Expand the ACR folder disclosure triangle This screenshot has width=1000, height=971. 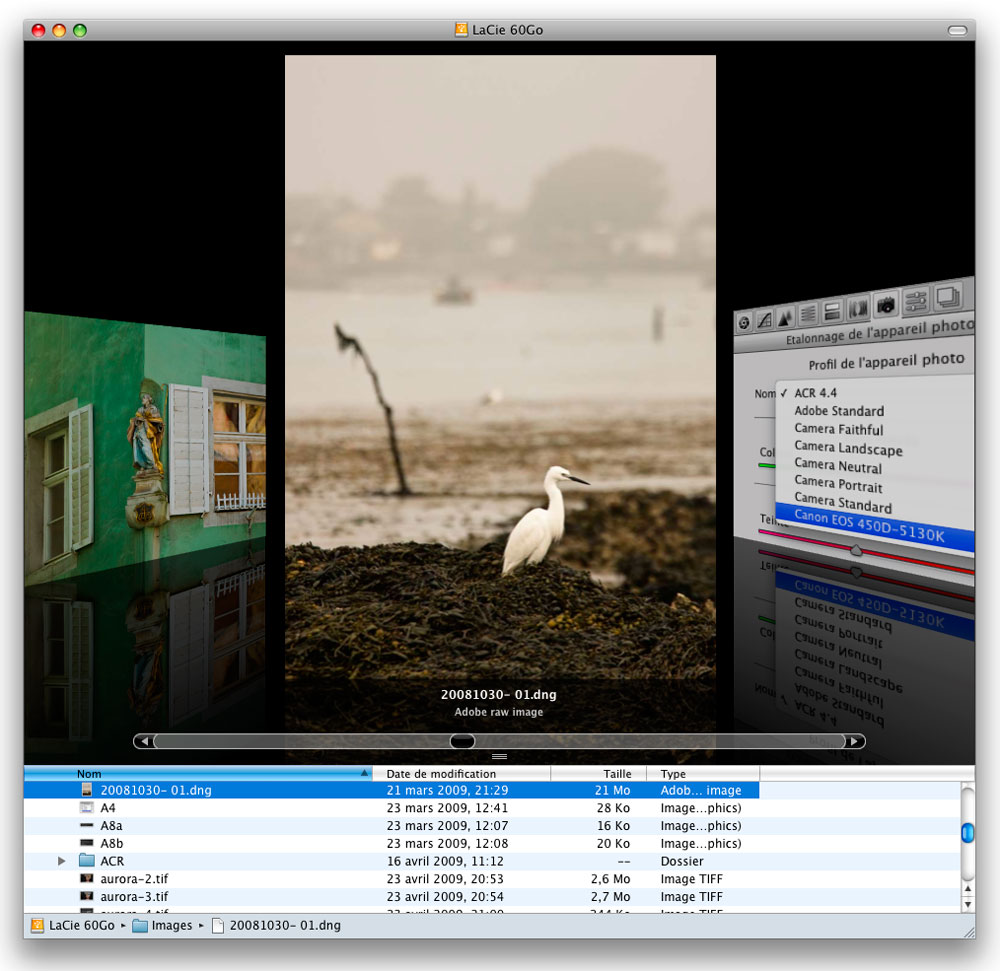61,861
